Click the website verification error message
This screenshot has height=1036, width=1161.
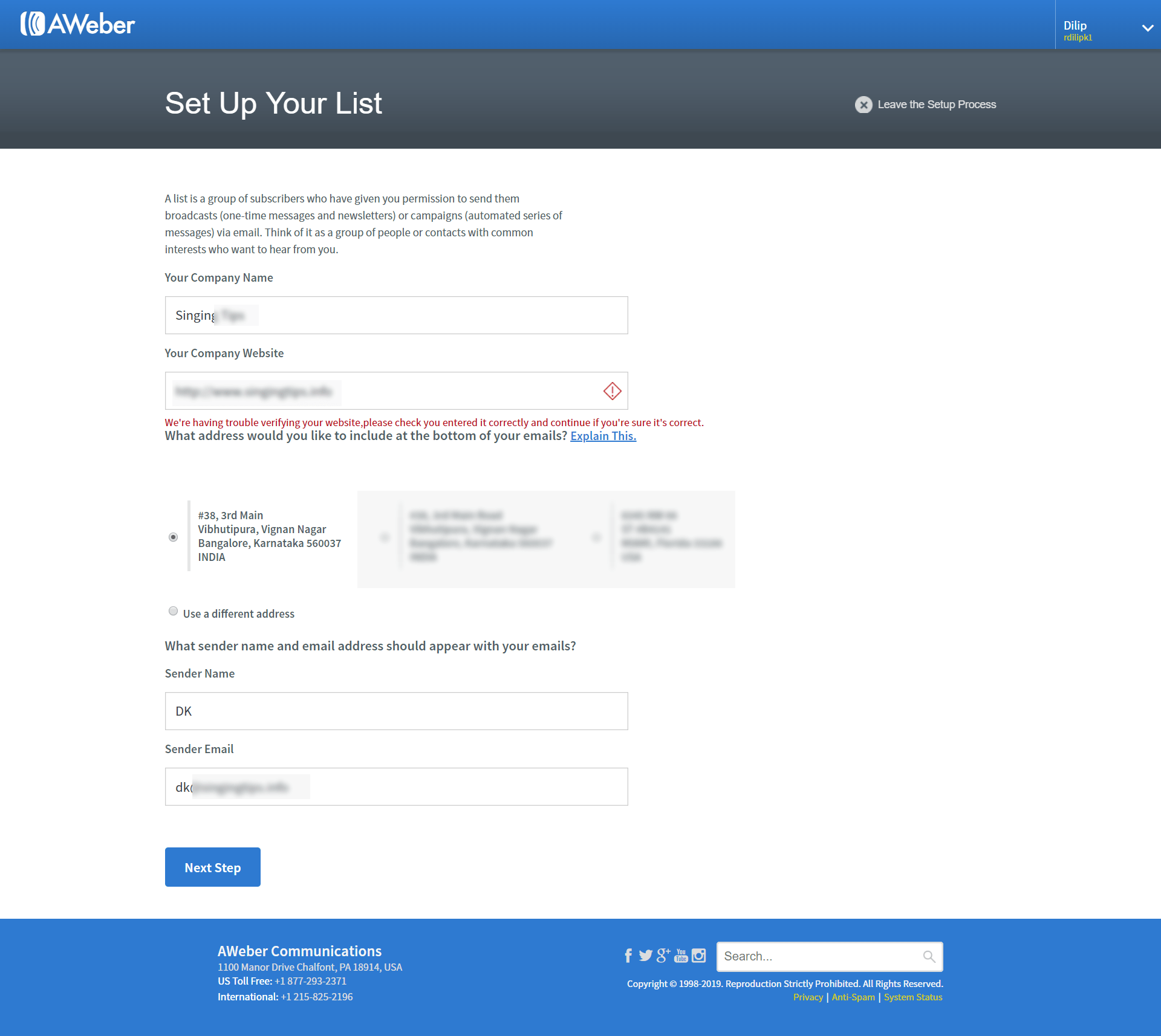[434, 422]
